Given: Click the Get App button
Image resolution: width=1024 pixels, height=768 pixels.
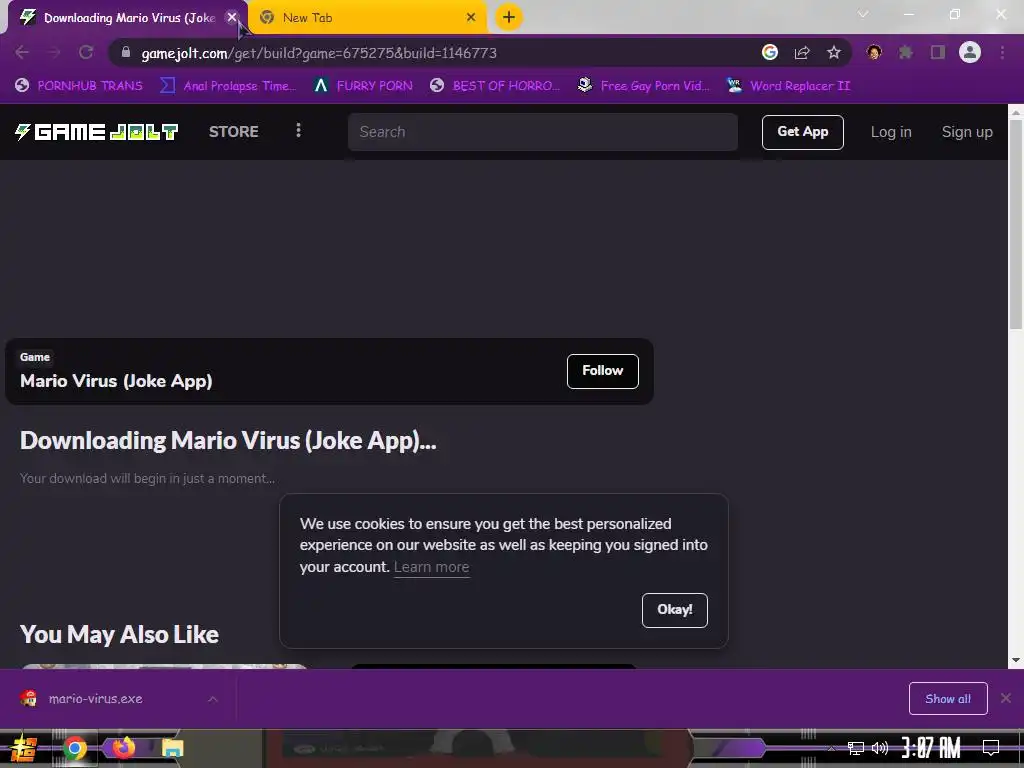Looking at the screenshot, I should [x=803, y=132].
